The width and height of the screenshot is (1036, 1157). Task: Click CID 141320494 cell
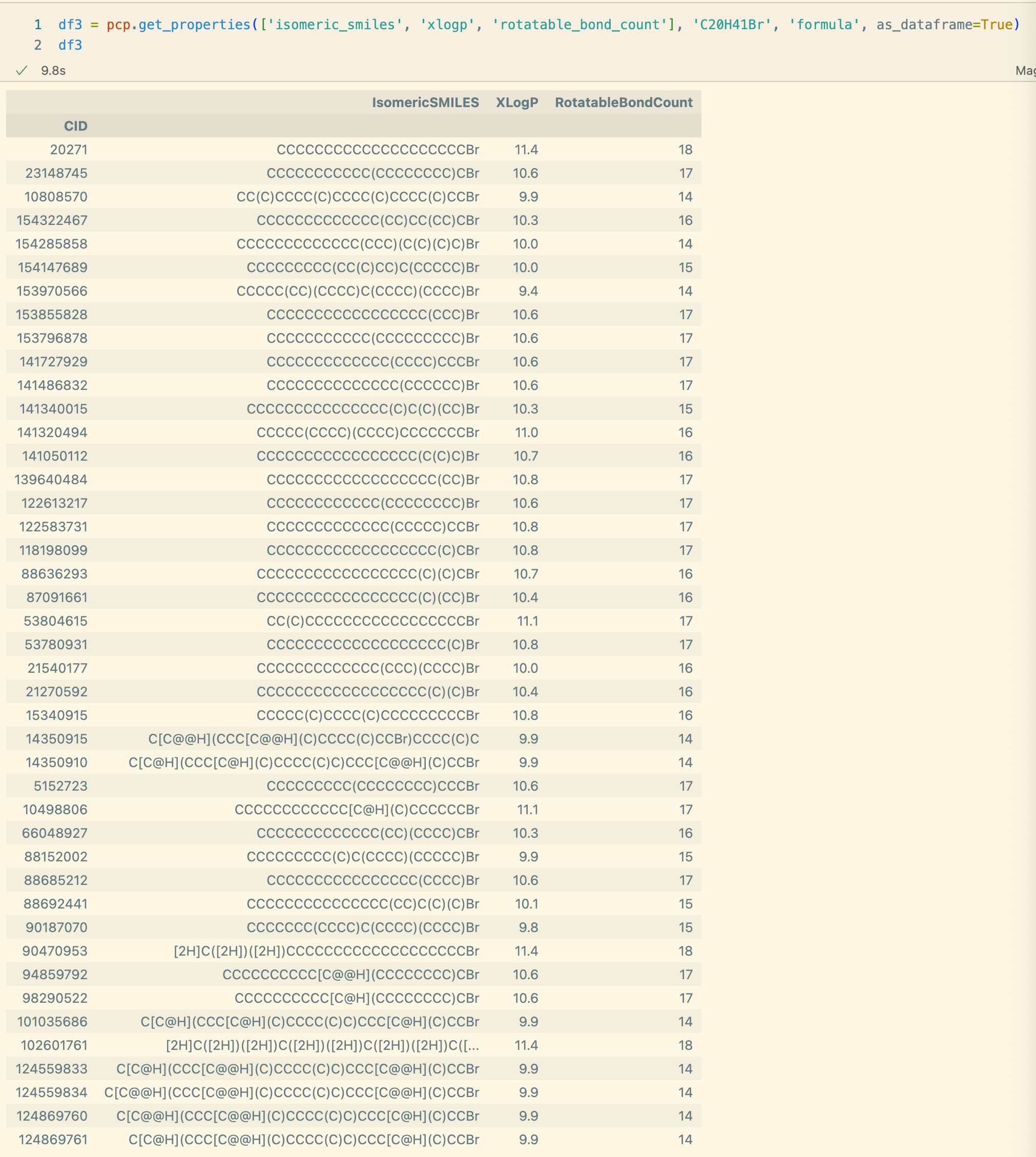[x=52, y=433]
